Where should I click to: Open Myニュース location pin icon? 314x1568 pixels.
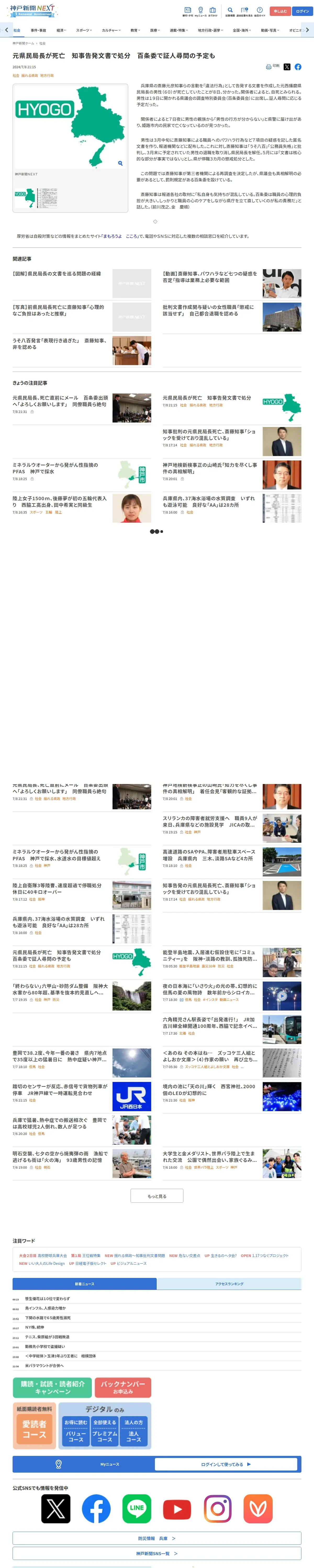click(201, 11)
